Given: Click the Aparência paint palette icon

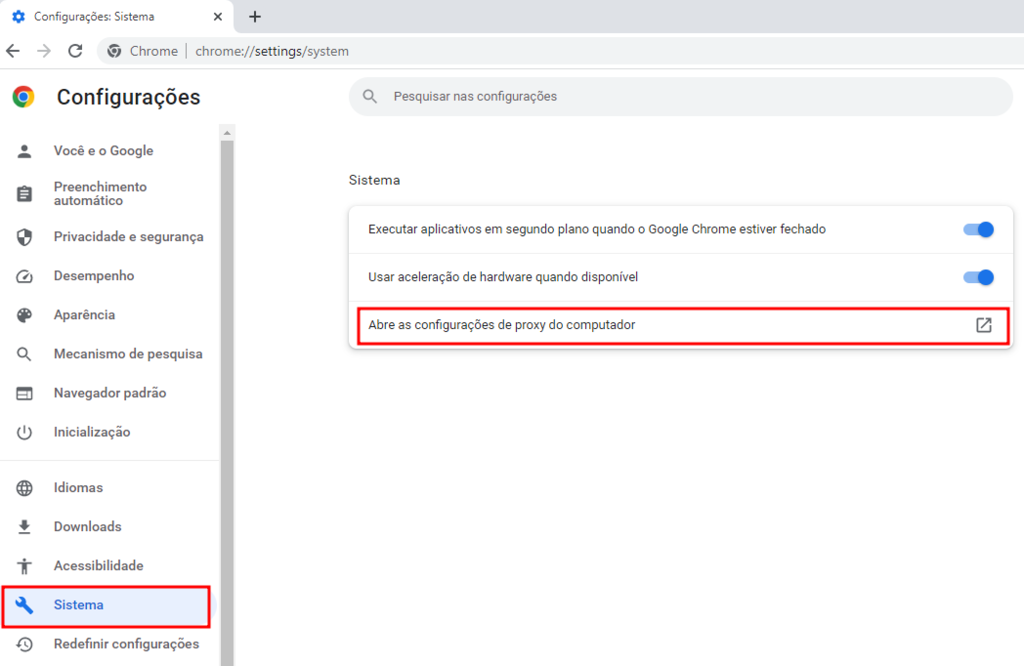Looking at the screenshot, I should click(25, 314).
